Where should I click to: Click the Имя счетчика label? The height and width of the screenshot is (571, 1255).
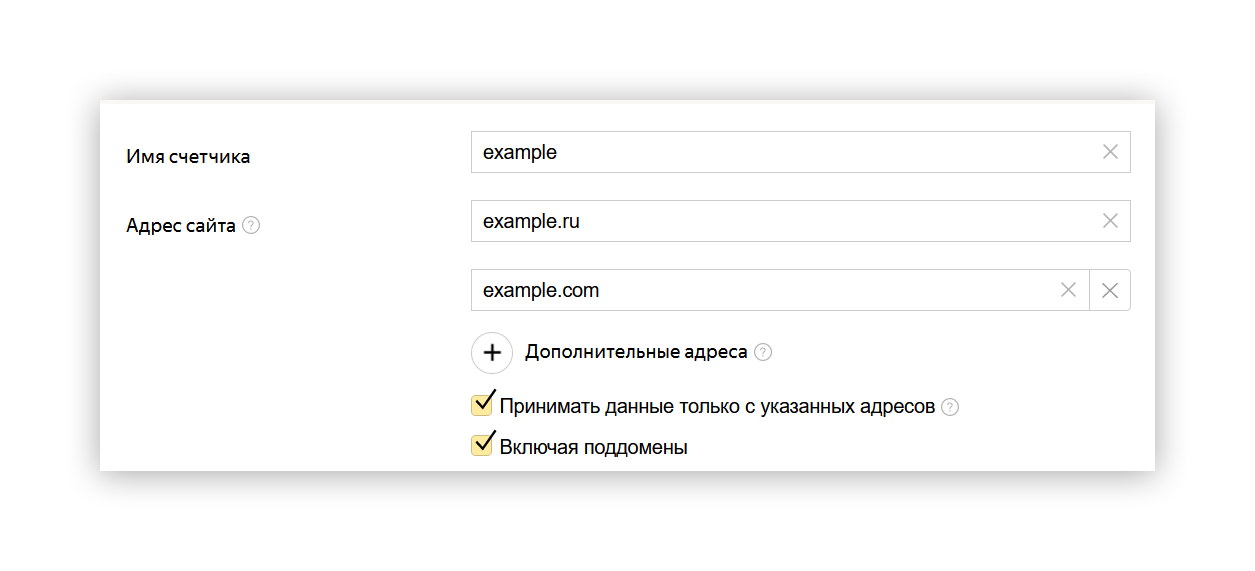pos(188,156)
